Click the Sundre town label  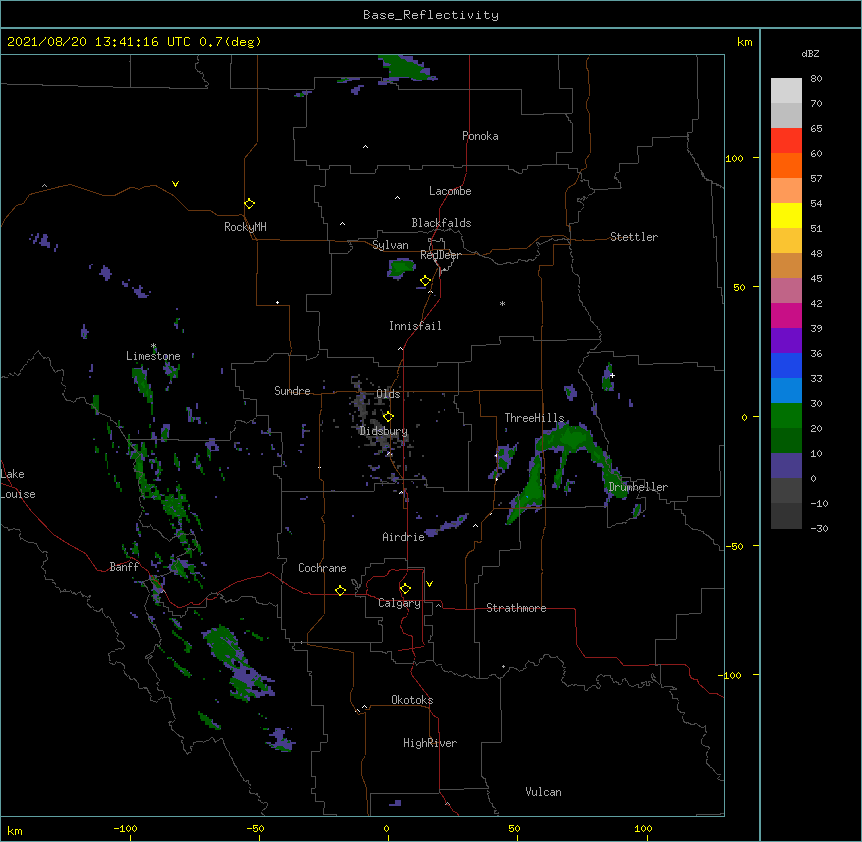(x=292, y=391)
